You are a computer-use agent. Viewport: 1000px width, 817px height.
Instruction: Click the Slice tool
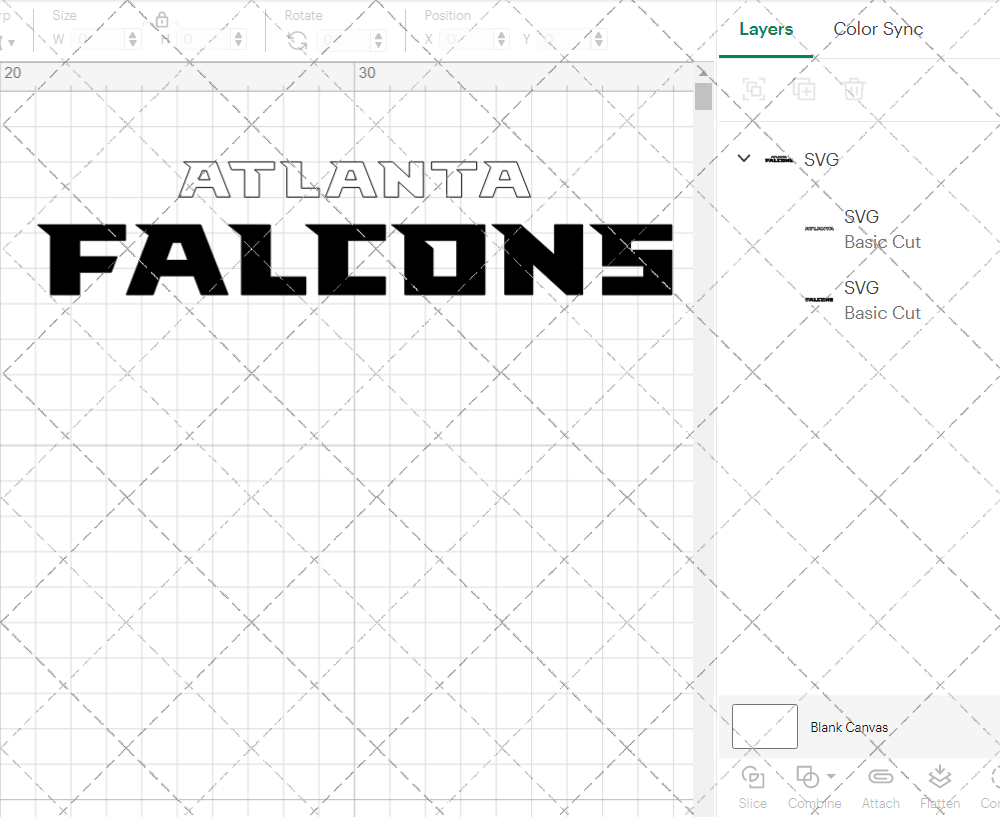753,788
